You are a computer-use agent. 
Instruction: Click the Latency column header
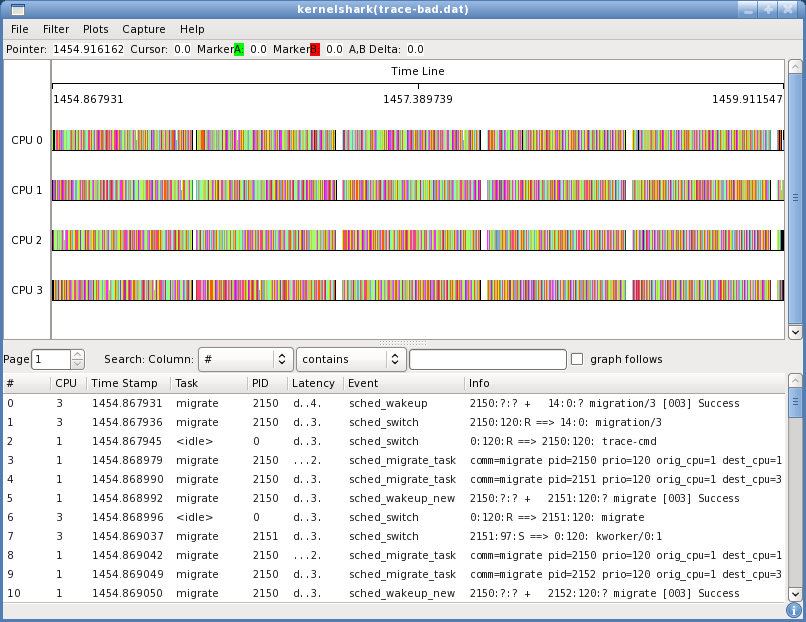(314, 383)
